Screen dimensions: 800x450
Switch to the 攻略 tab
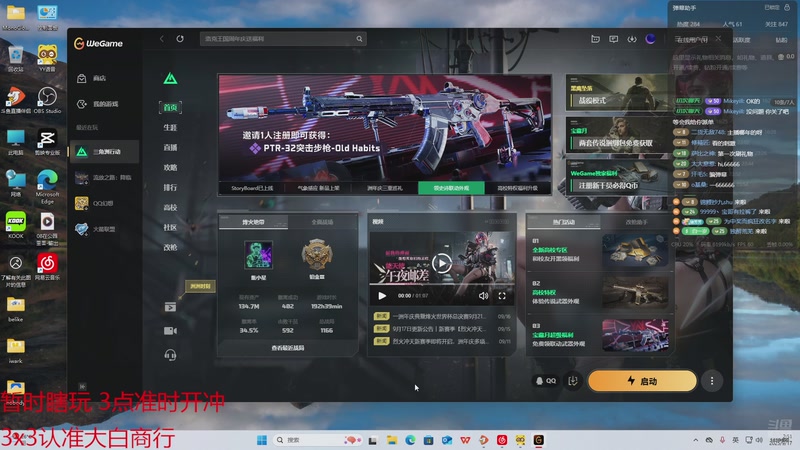pyautogui.click(x=170, y=167)
